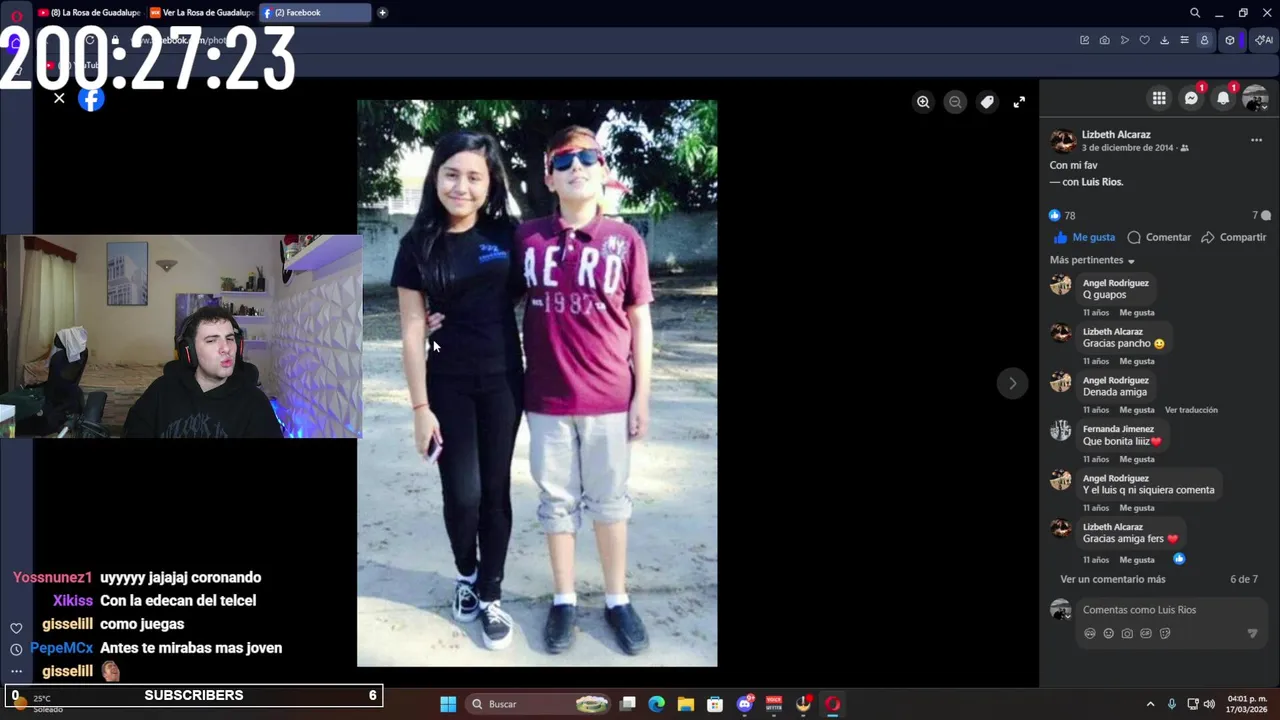Close the Facebook photo viewer
The image size is (1280, 720).
[59, 98]
